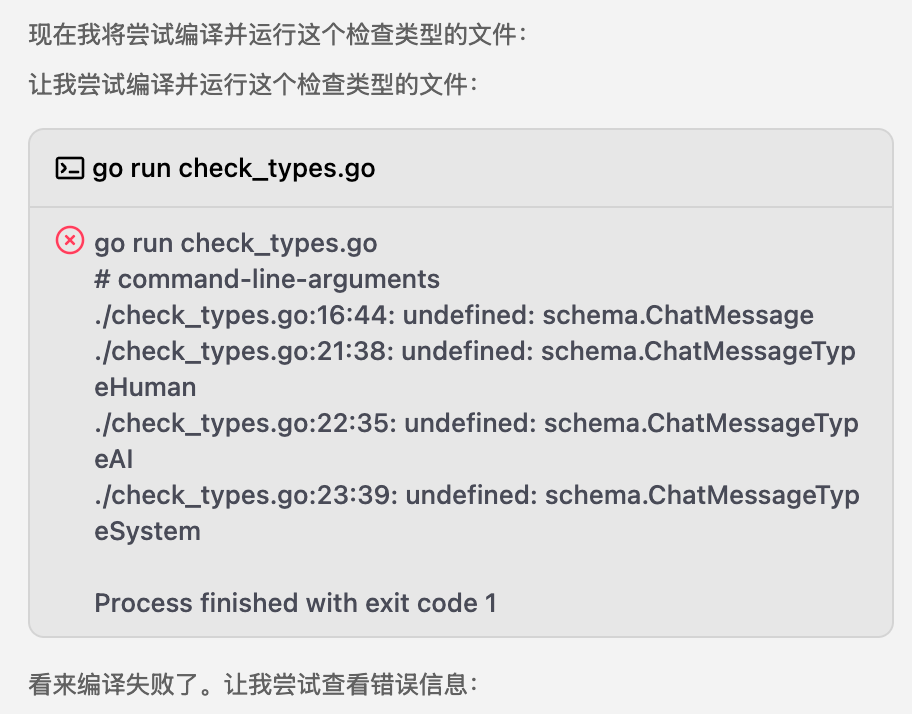Open error location check_types.go:22:35

[245, 423]
